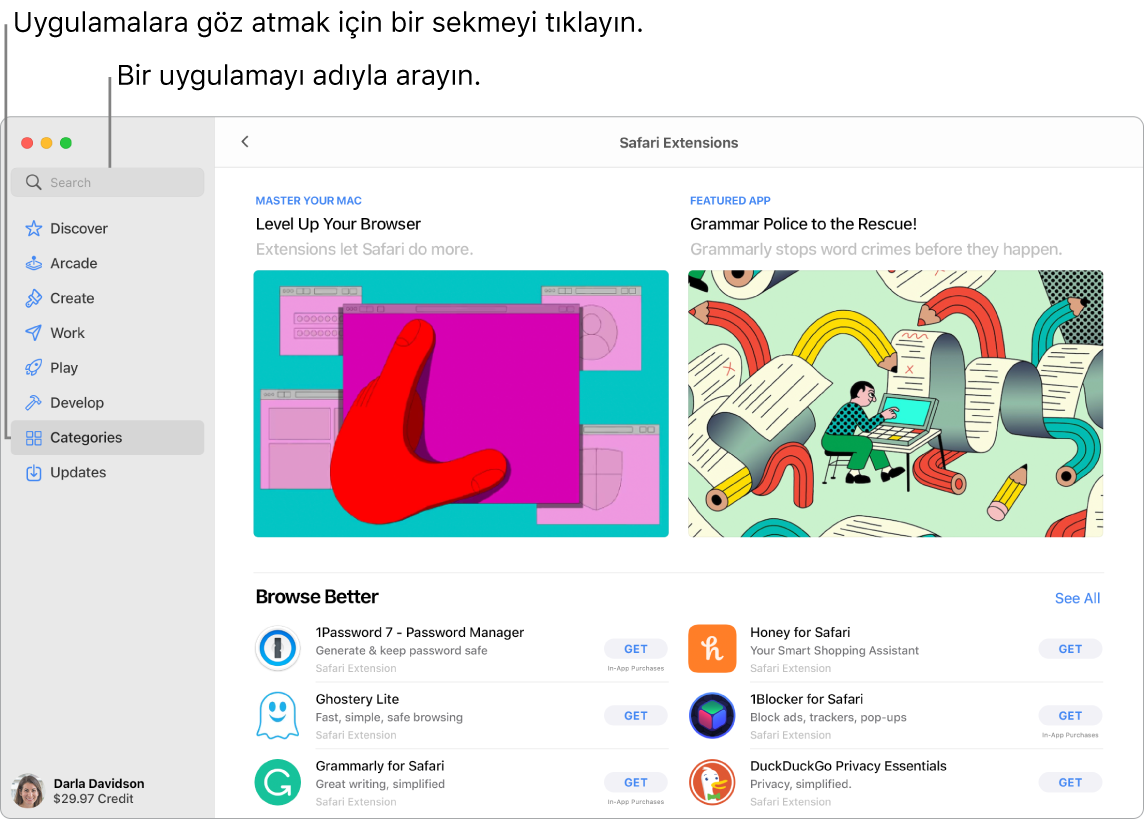1144x819 pixels.
Task: Get DuckDuckGo Privacy Essentials
Action: [1070, 783]
